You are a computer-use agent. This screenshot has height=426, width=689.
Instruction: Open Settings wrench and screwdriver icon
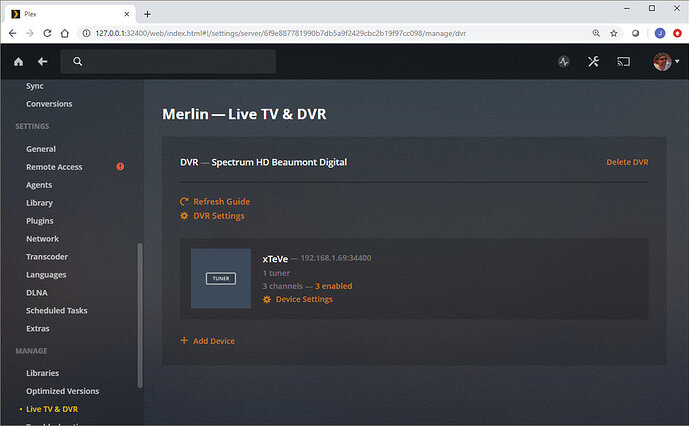point(593,62)
